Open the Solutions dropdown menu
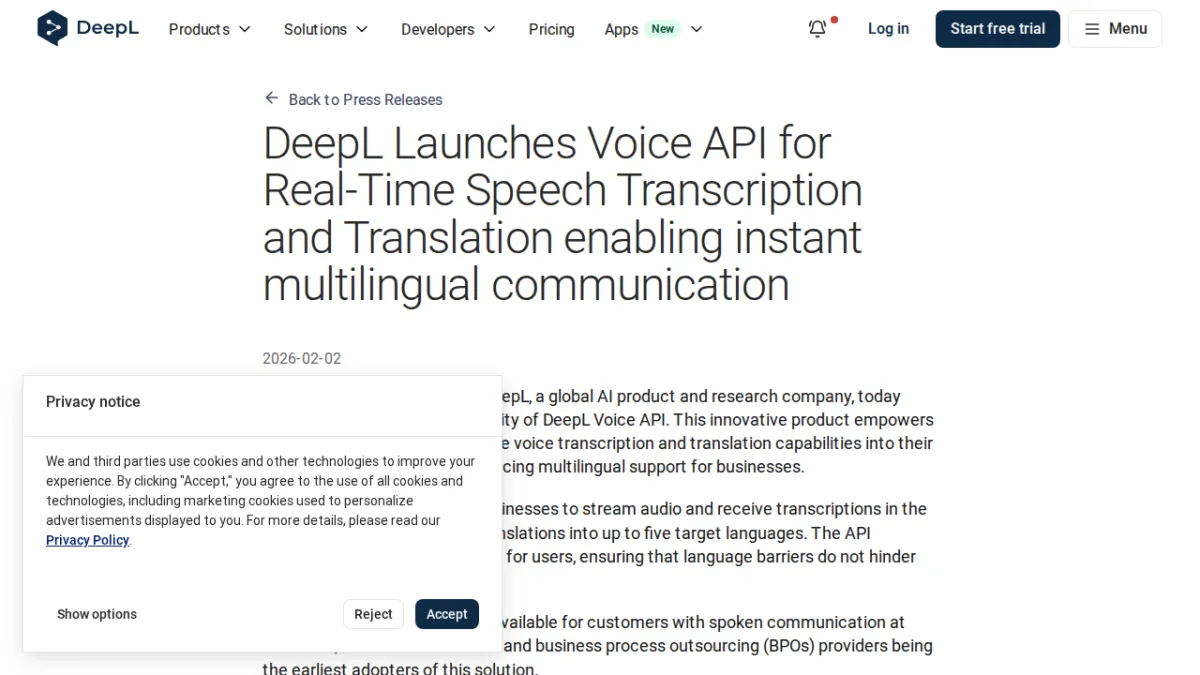Image resolution: width=1200 pixels, height=675 pixels. (326, 29)
